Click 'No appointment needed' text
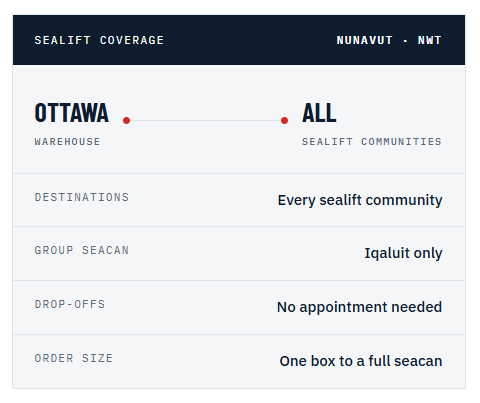This screenshot has width=480, height=403. click(x=360, y=307)
